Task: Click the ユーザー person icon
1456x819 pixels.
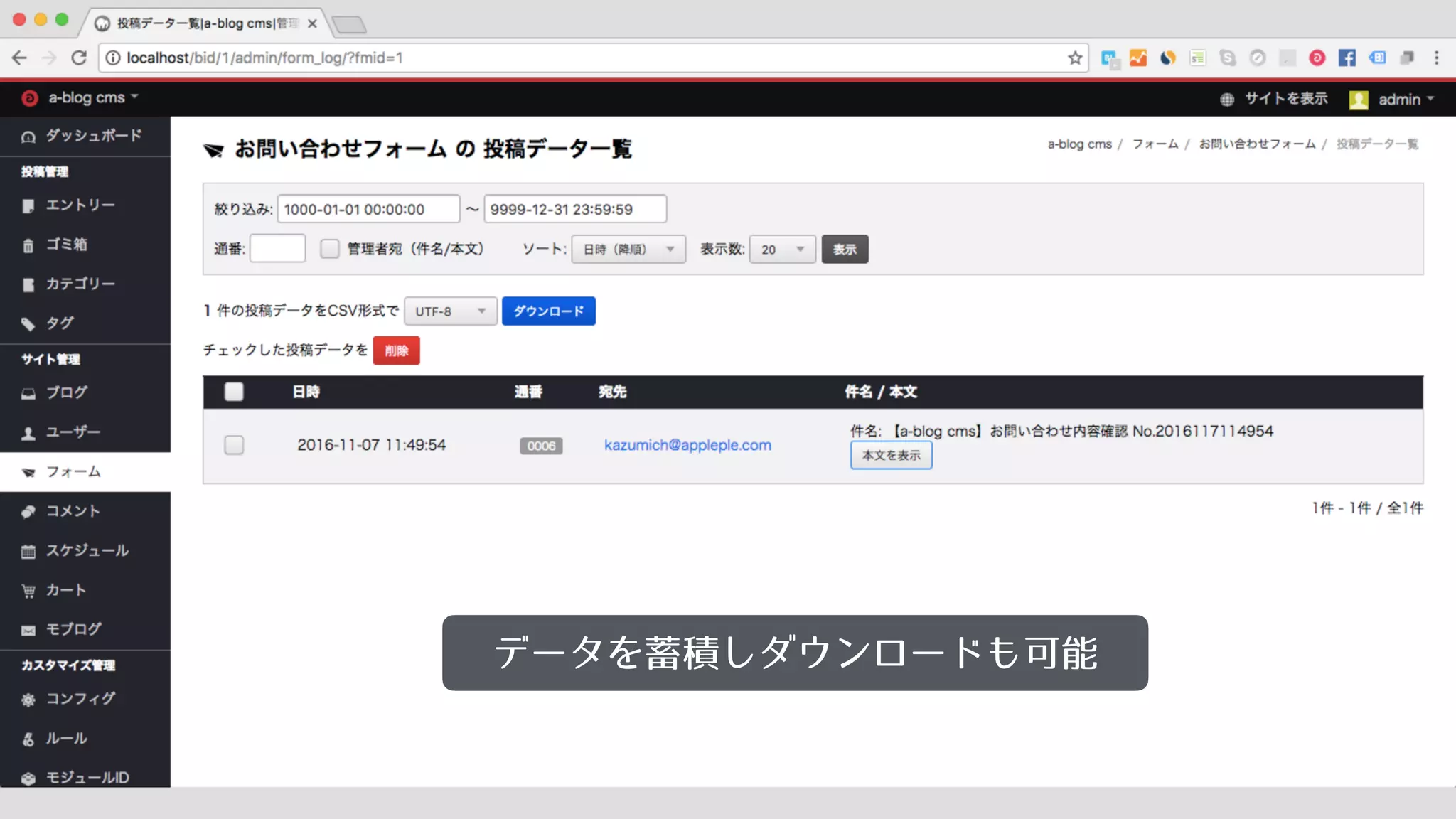Action: pyautogui.click(x=28, y=433)
